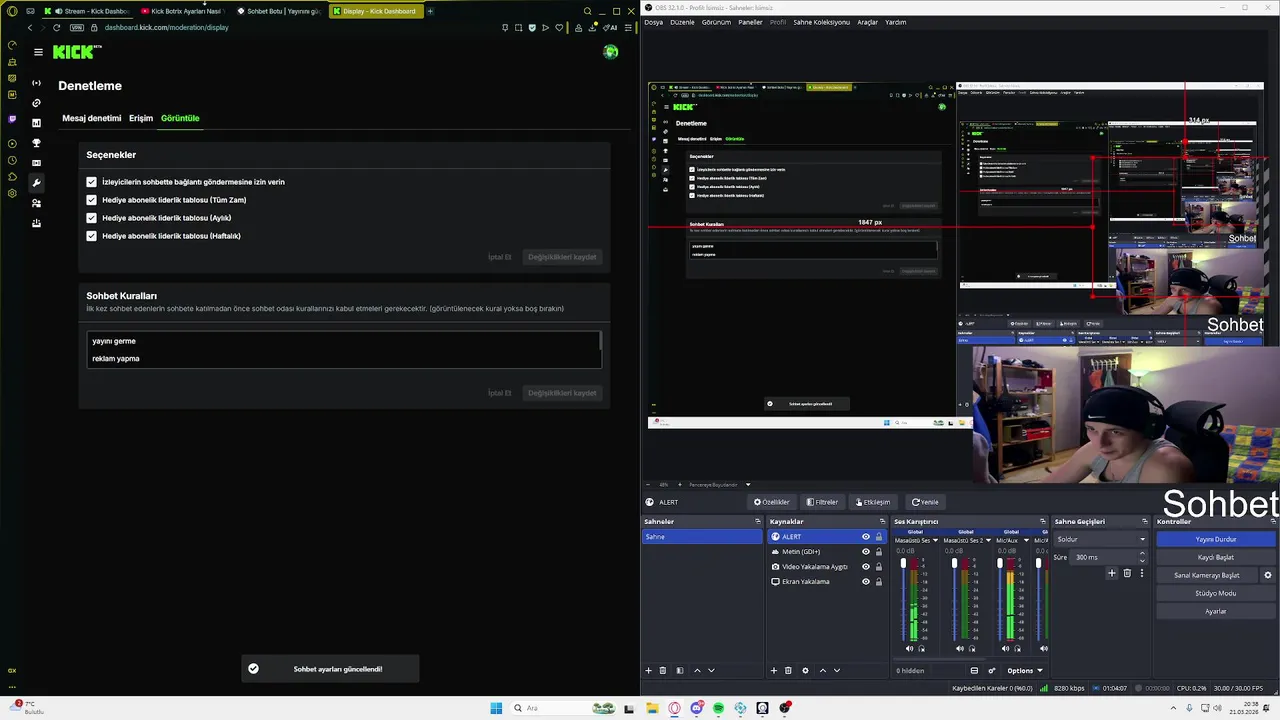Click the Kaydı Başlat button

click(x=1216, y=557)
